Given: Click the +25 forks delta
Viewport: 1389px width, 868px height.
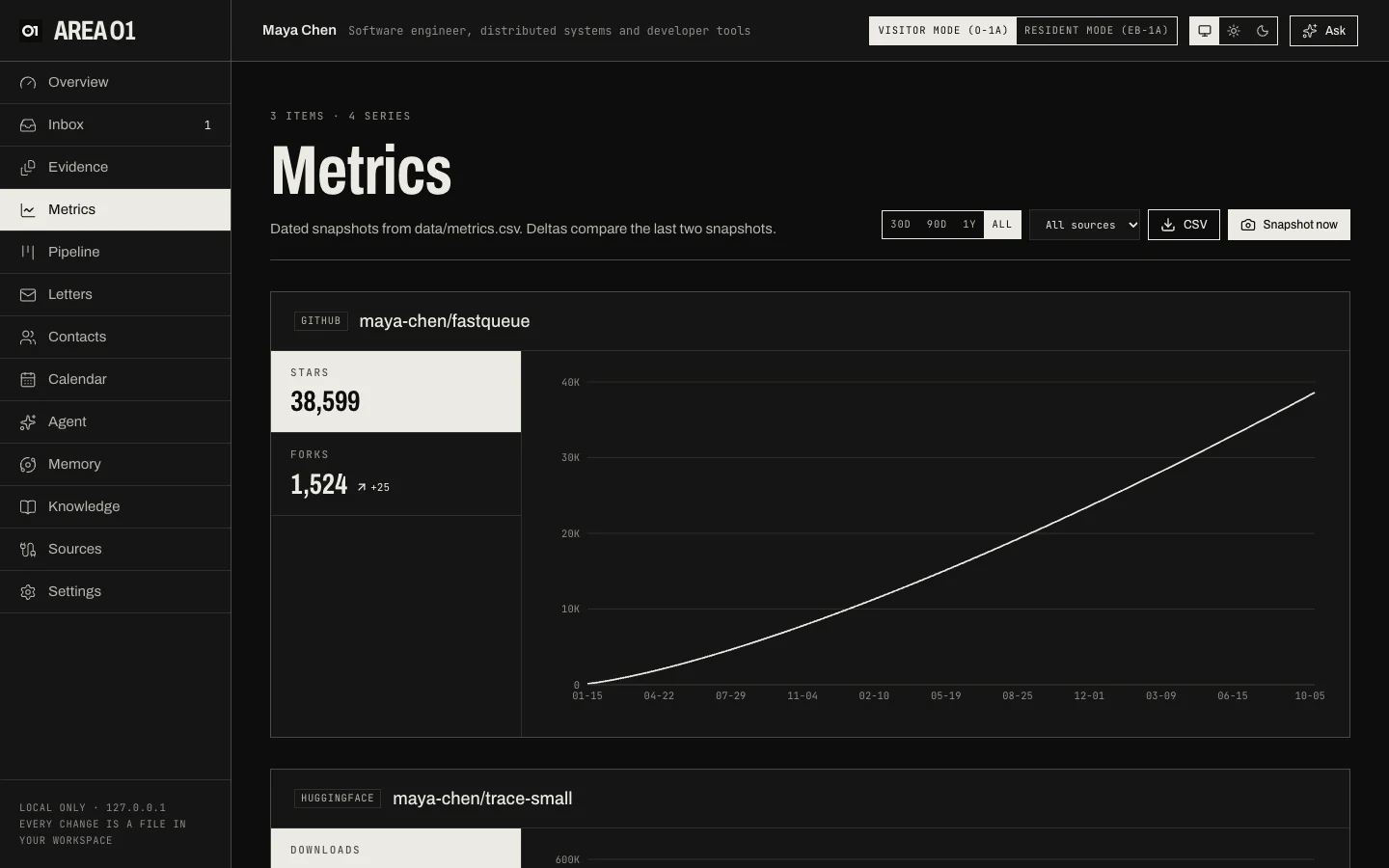Looking at the screenshot, I should tap(373, 487).
